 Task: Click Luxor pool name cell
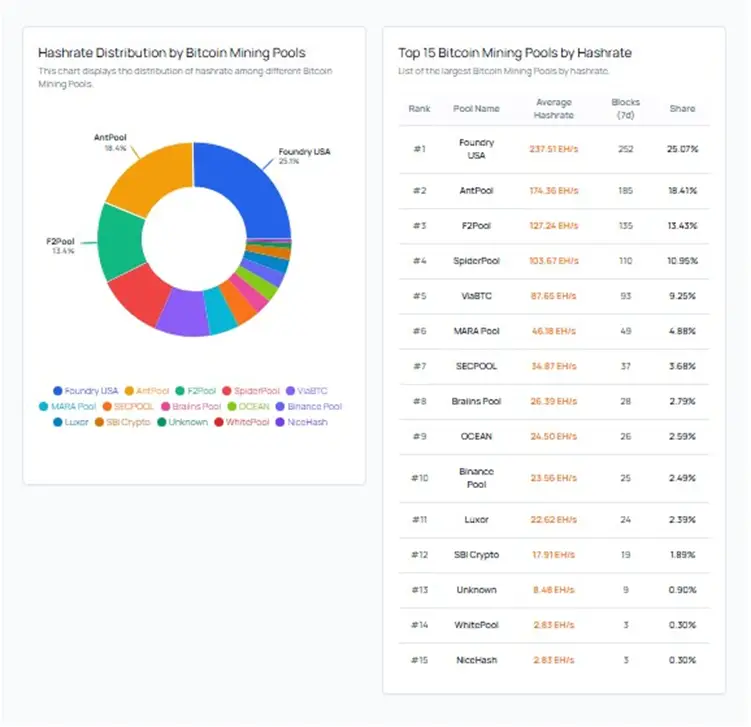(477, 520)
